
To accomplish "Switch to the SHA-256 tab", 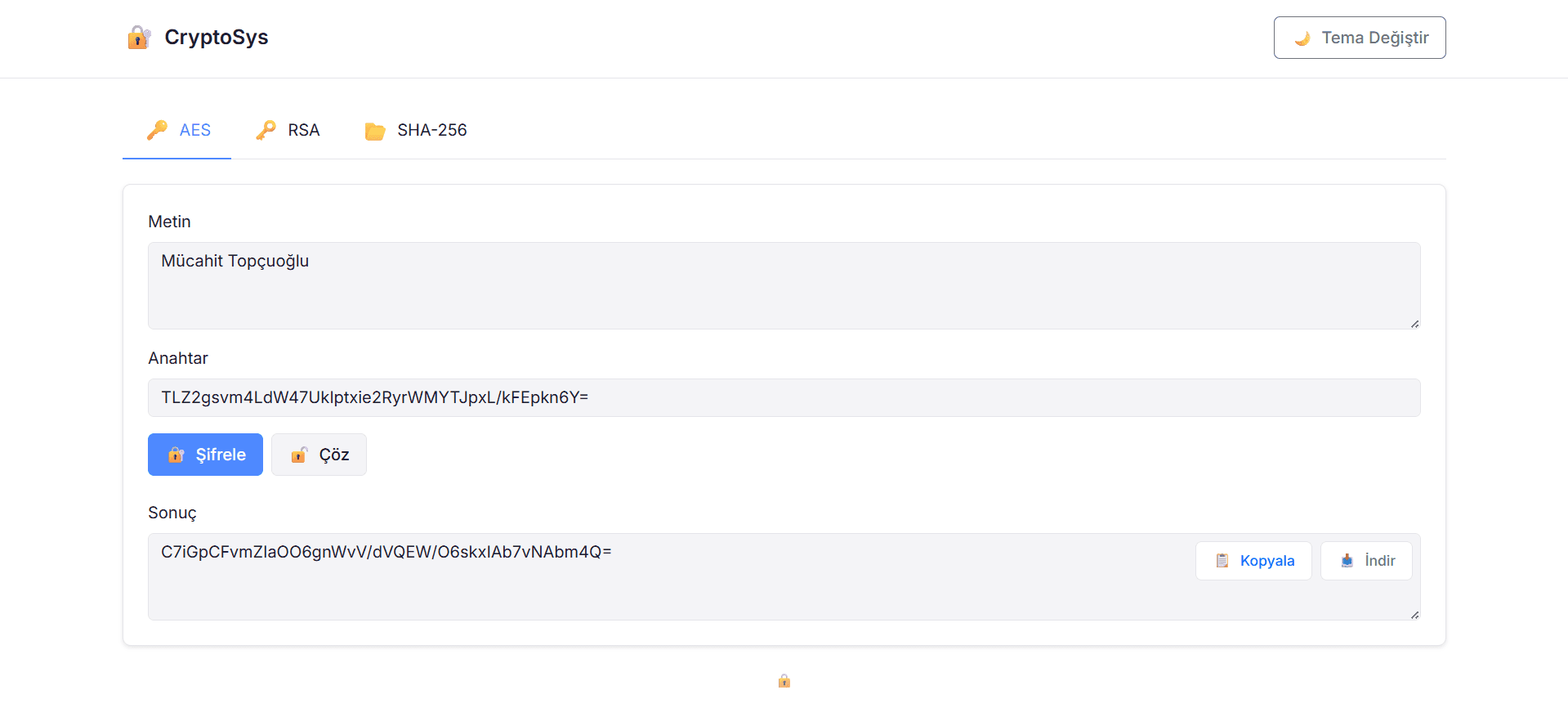I will [x=415, y=130].
